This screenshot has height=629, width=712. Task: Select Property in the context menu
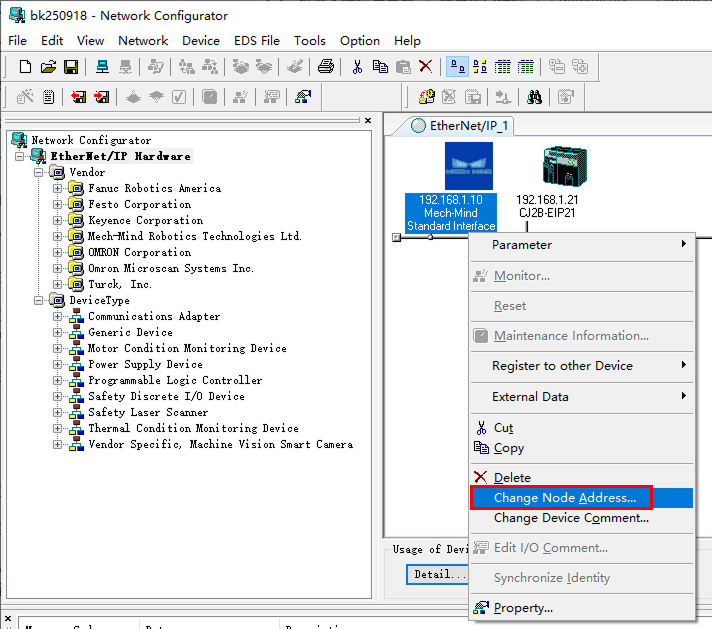tap(522, 607)
